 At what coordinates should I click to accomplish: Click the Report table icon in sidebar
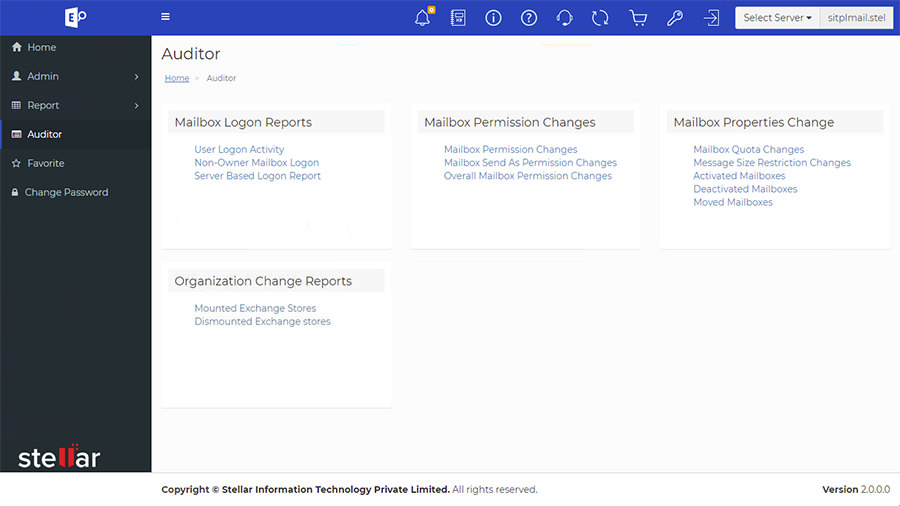(16, 105)
